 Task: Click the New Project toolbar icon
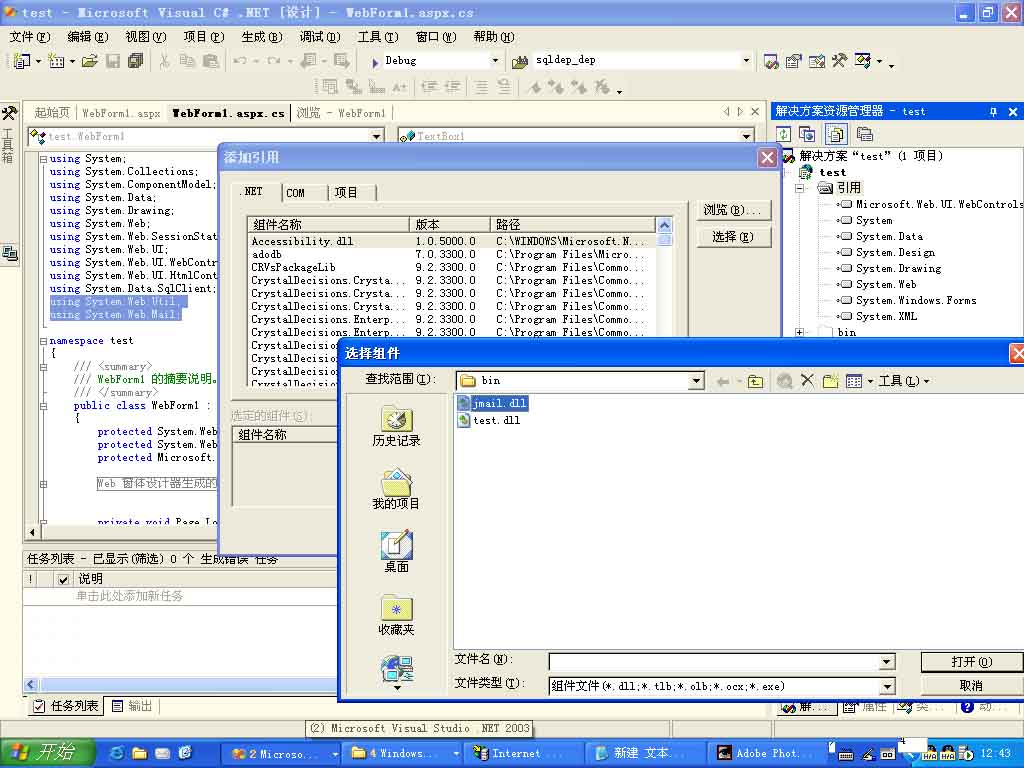tap(22, 61)
